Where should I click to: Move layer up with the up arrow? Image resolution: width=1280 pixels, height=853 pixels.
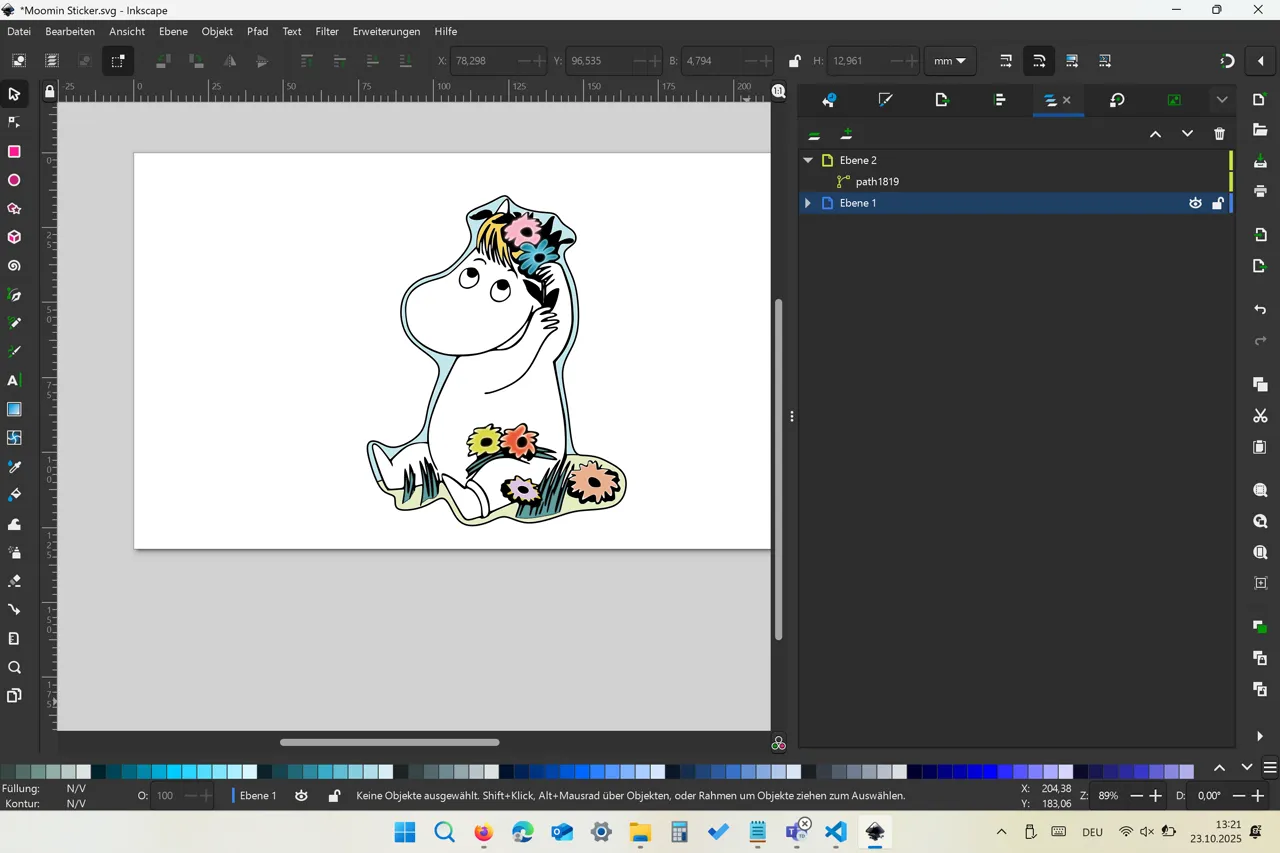pos(1155,134)
